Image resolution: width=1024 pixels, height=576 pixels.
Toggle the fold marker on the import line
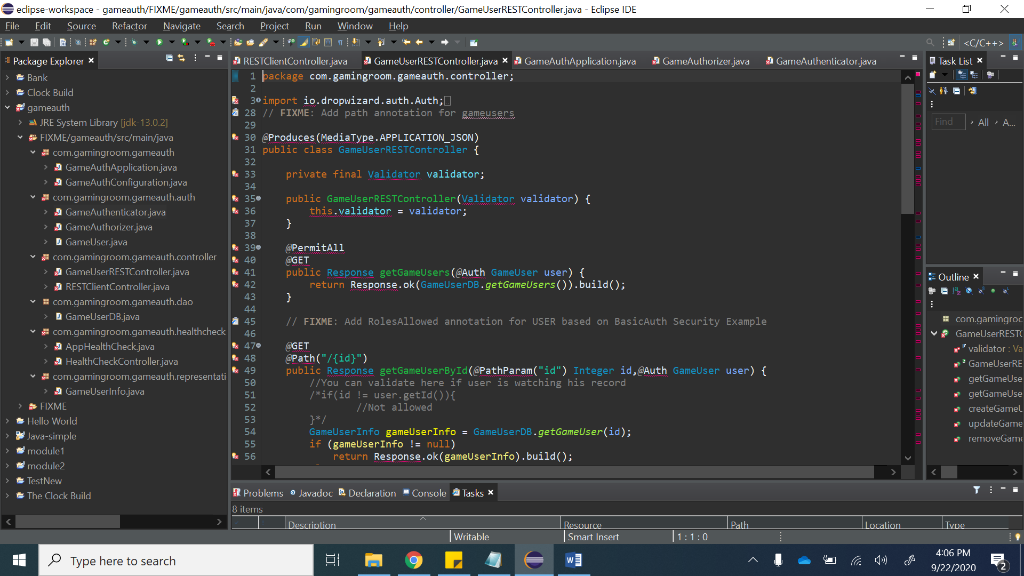click(259, 101)
